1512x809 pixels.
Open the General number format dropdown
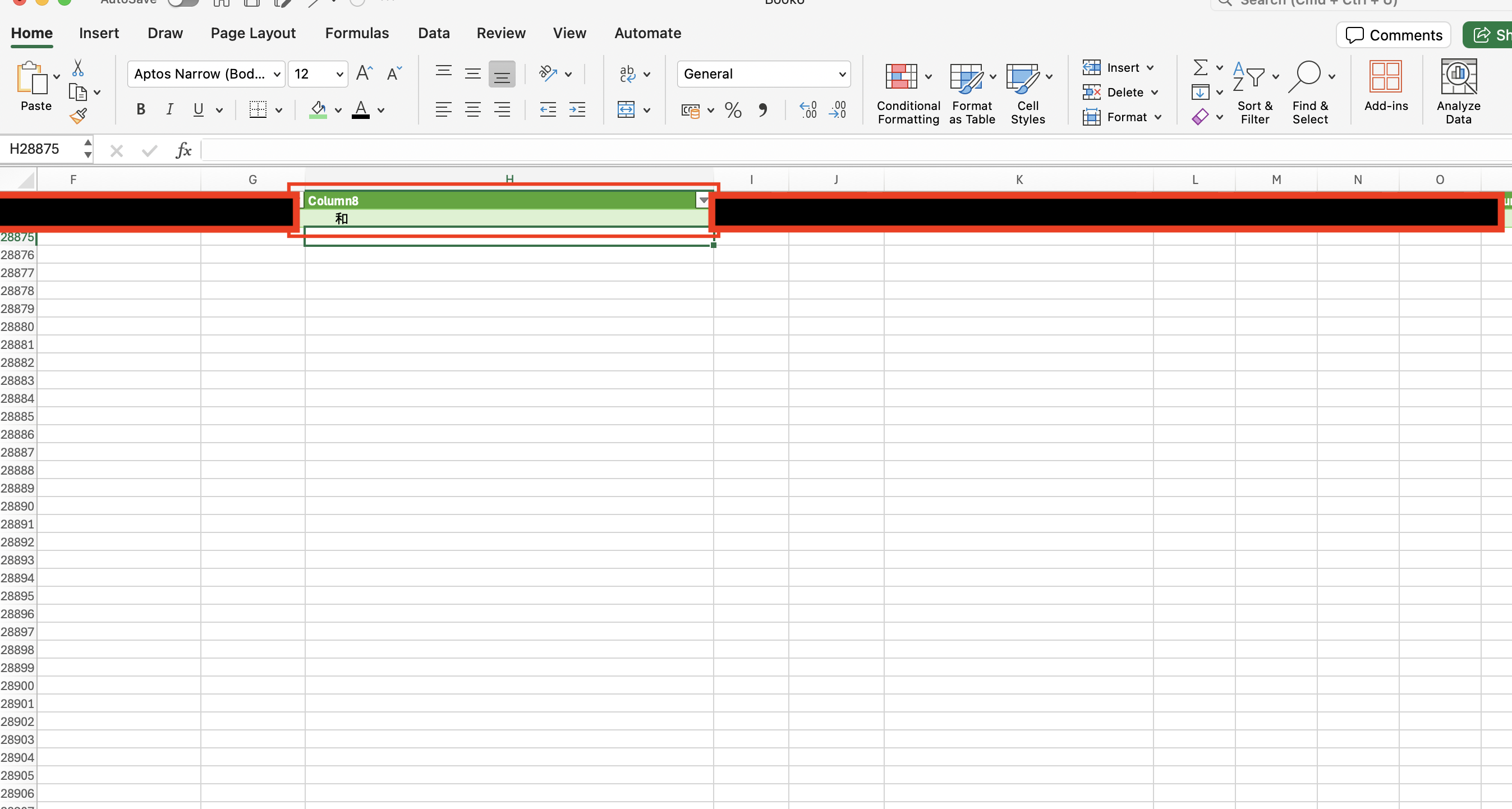842,74
